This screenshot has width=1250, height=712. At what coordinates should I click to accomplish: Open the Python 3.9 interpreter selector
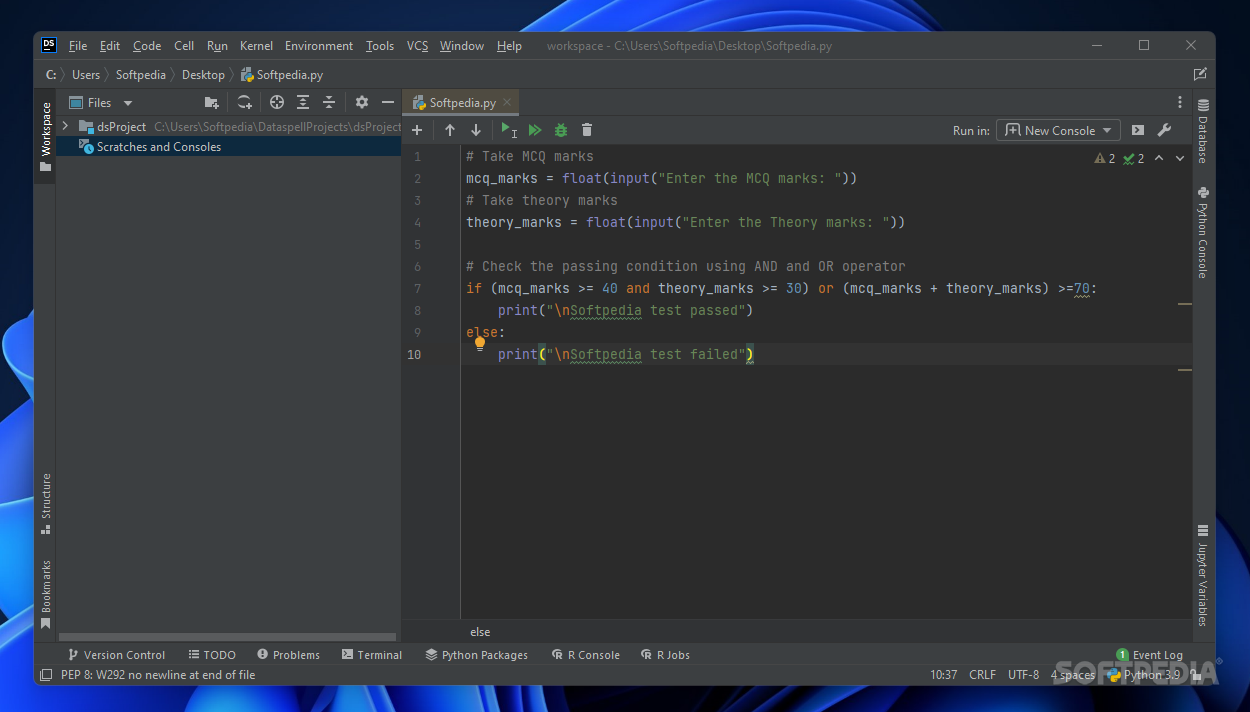point(1143,675)
